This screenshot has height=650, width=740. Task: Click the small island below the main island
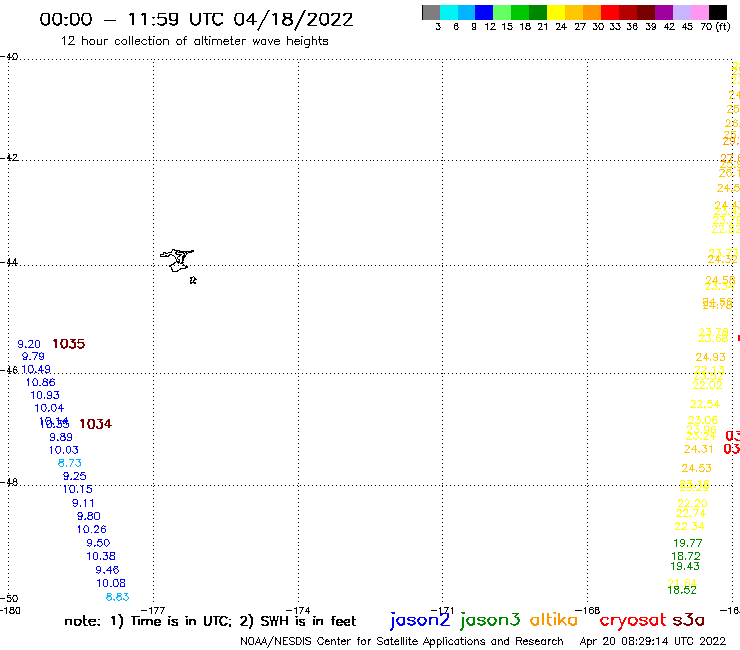(x=193, y=280)
